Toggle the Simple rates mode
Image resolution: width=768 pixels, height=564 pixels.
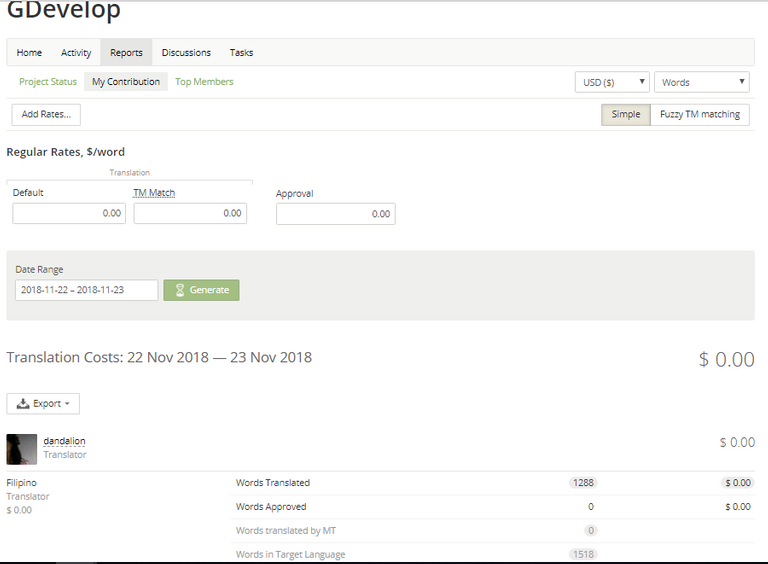[626, 114]
